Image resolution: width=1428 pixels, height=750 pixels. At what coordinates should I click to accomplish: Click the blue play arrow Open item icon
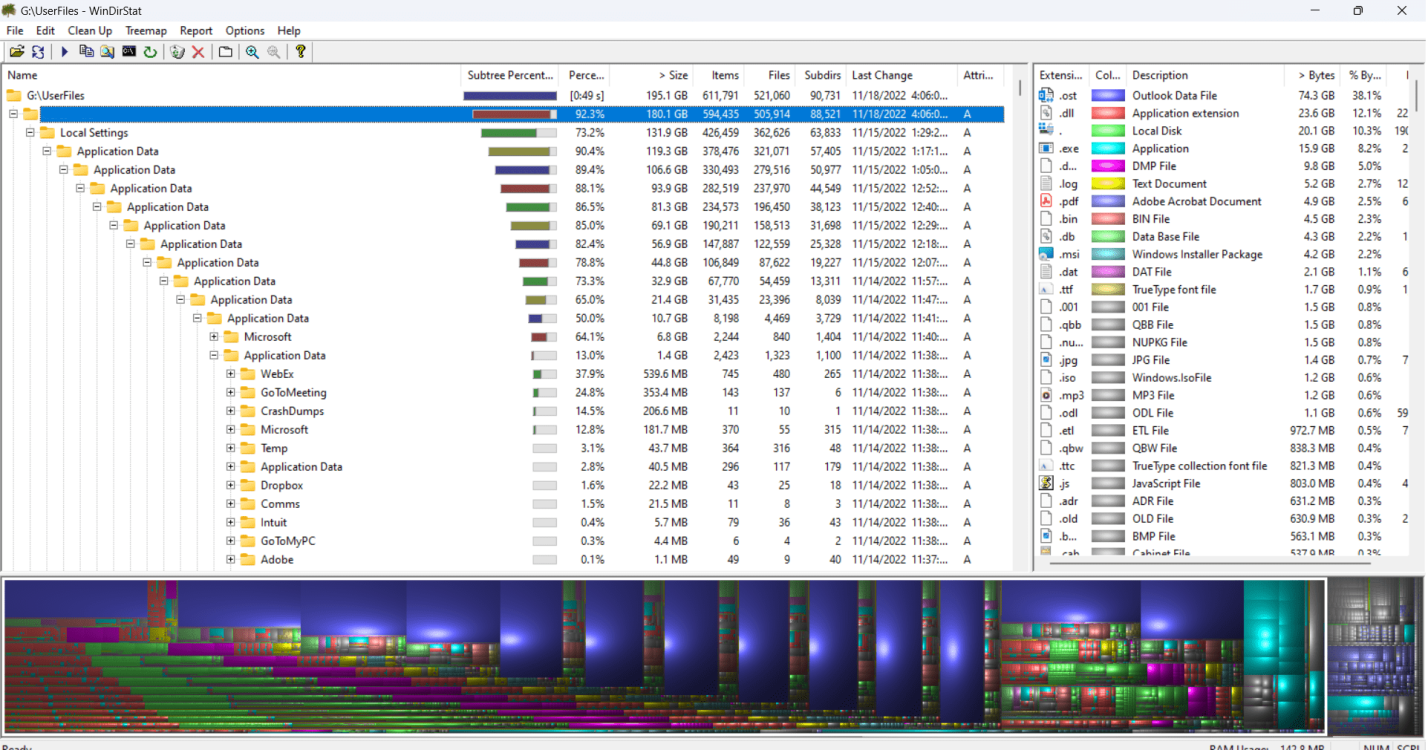pos(65,51)
